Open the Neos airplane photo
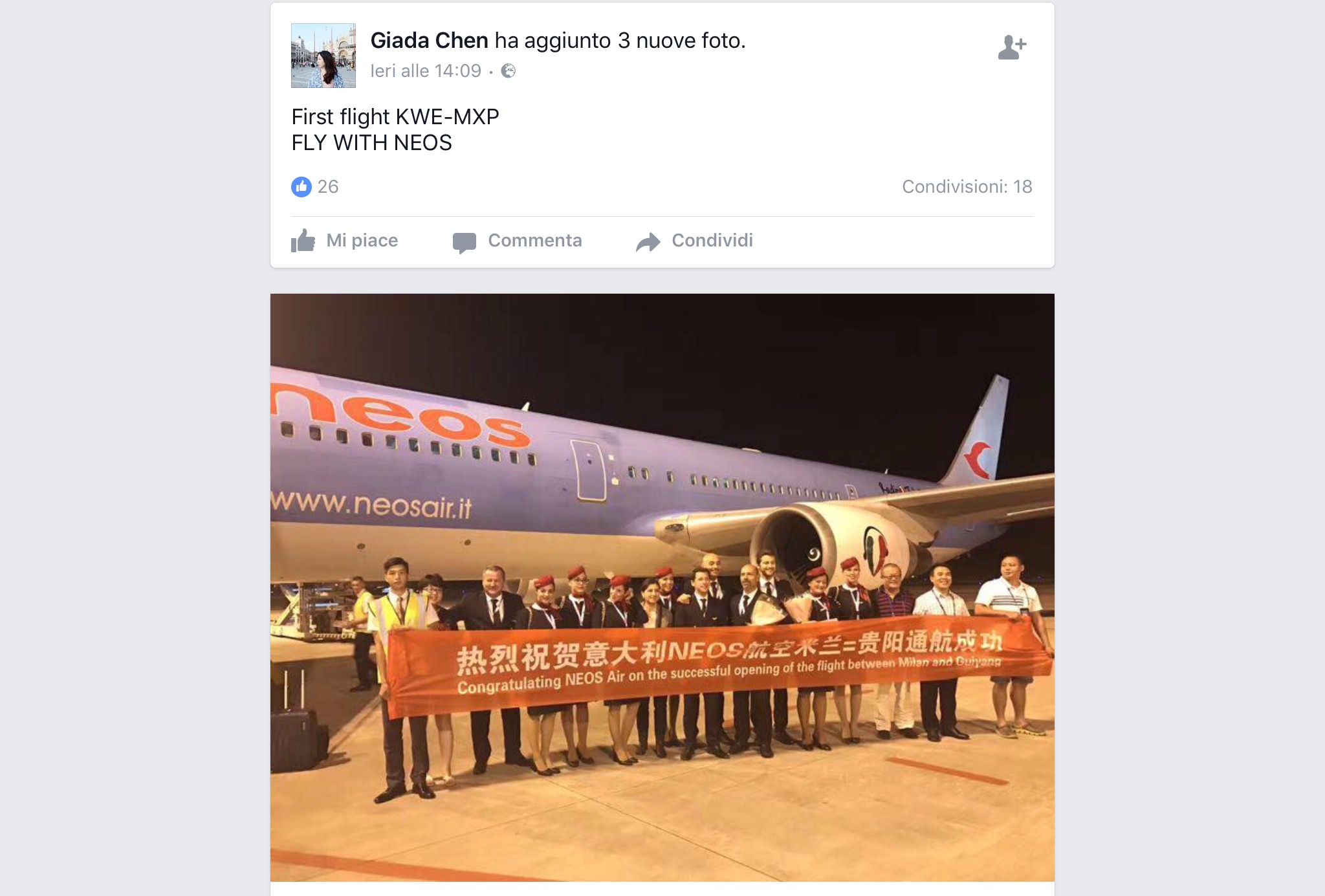 point(662,587)
